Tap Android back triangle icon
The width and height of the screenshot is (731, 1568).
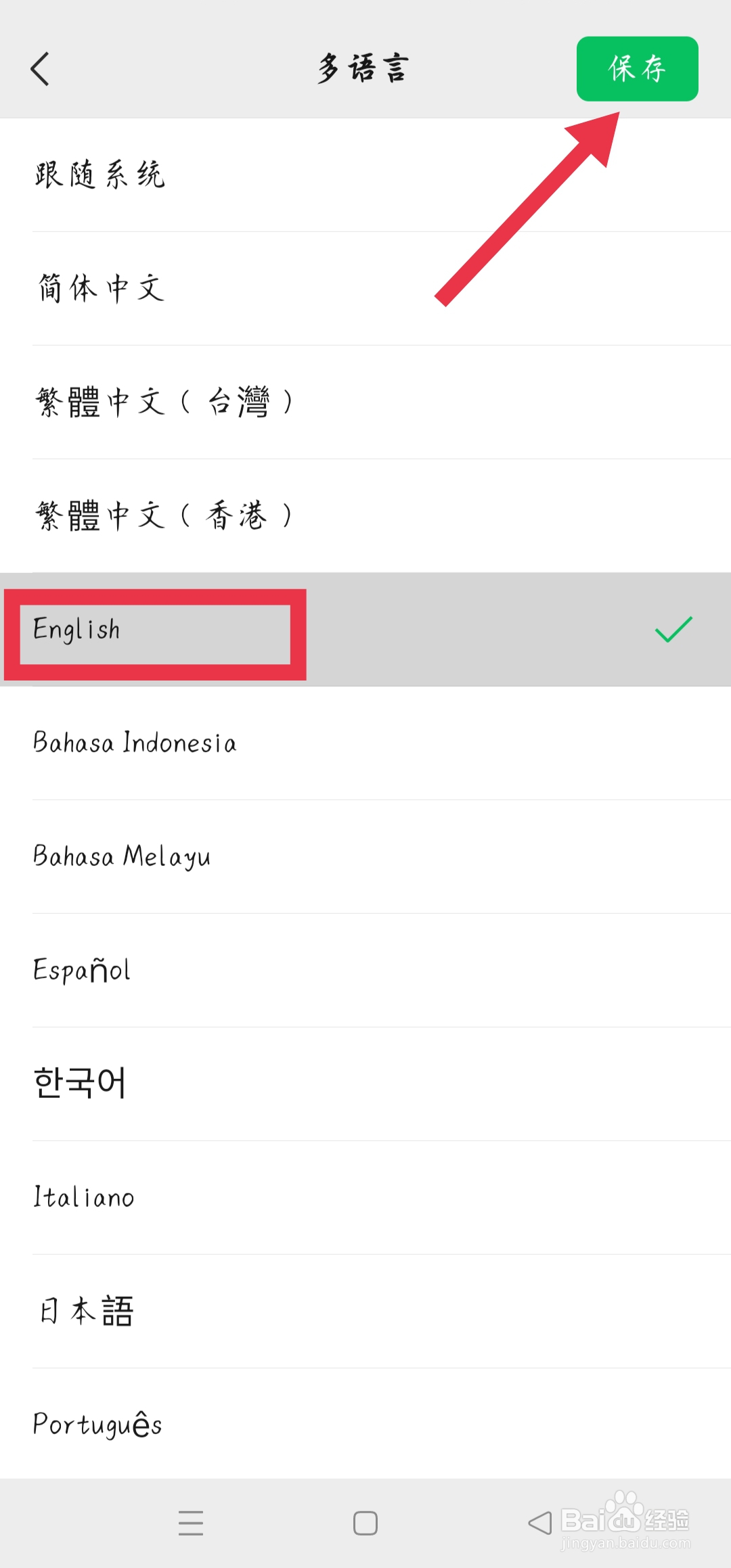(x=539, y=1523)
